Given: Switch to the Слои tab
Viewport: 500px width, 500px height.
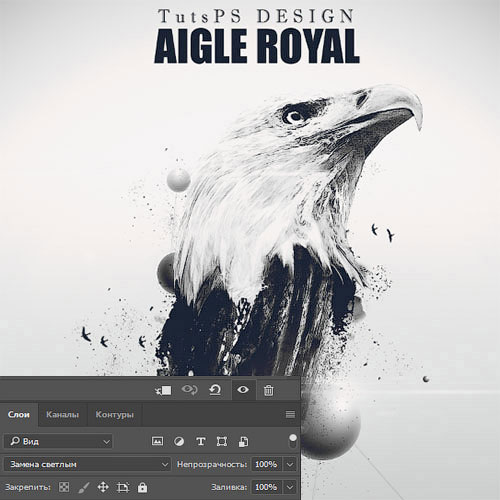Looking at the screenshot, I should tap(19, 415).
